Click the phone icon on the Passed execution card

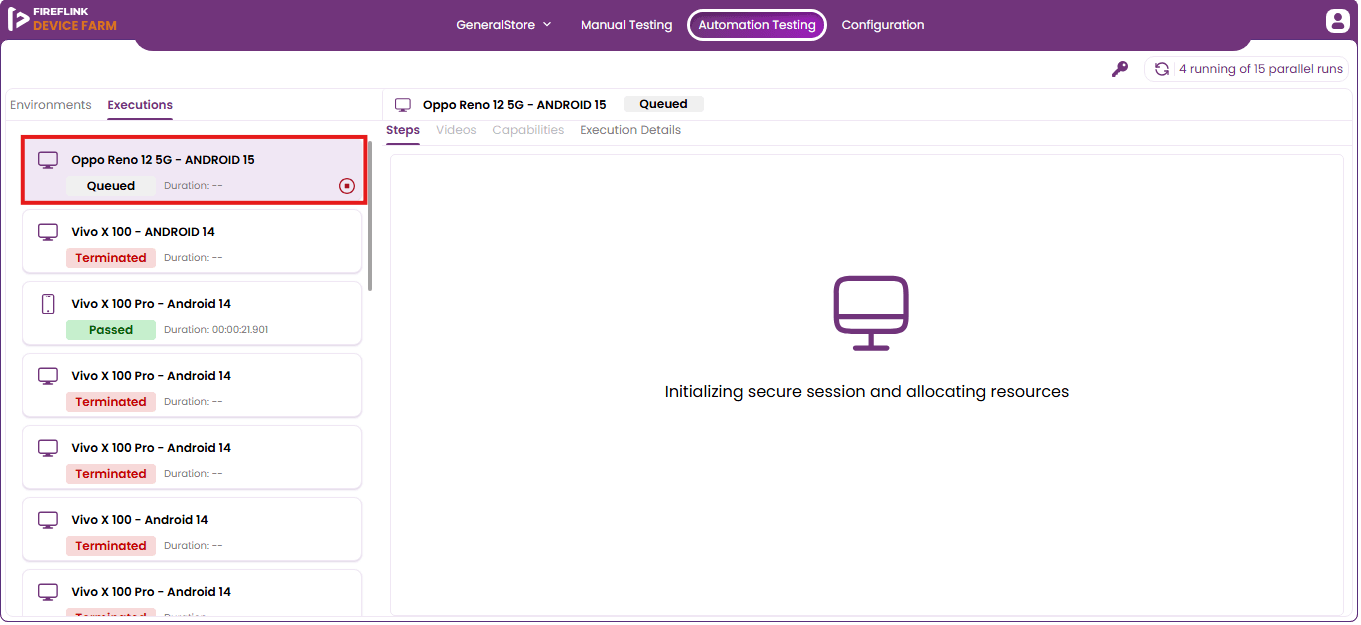48,304
